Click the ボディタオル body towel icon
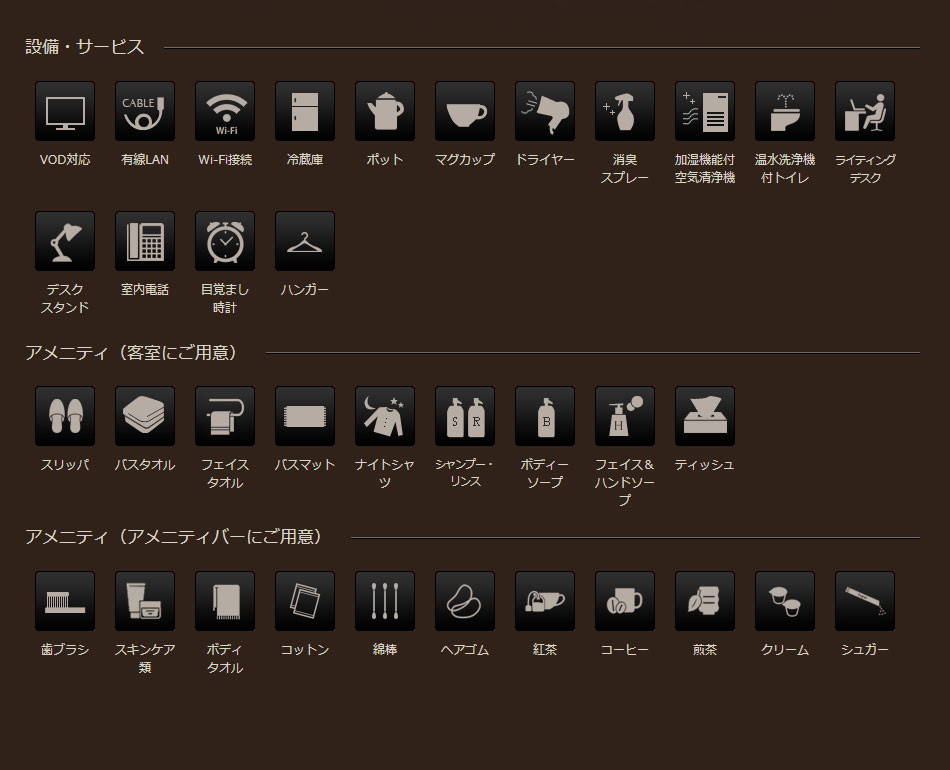Viewport: 950px width, 770px height. [x=225, y=601]
